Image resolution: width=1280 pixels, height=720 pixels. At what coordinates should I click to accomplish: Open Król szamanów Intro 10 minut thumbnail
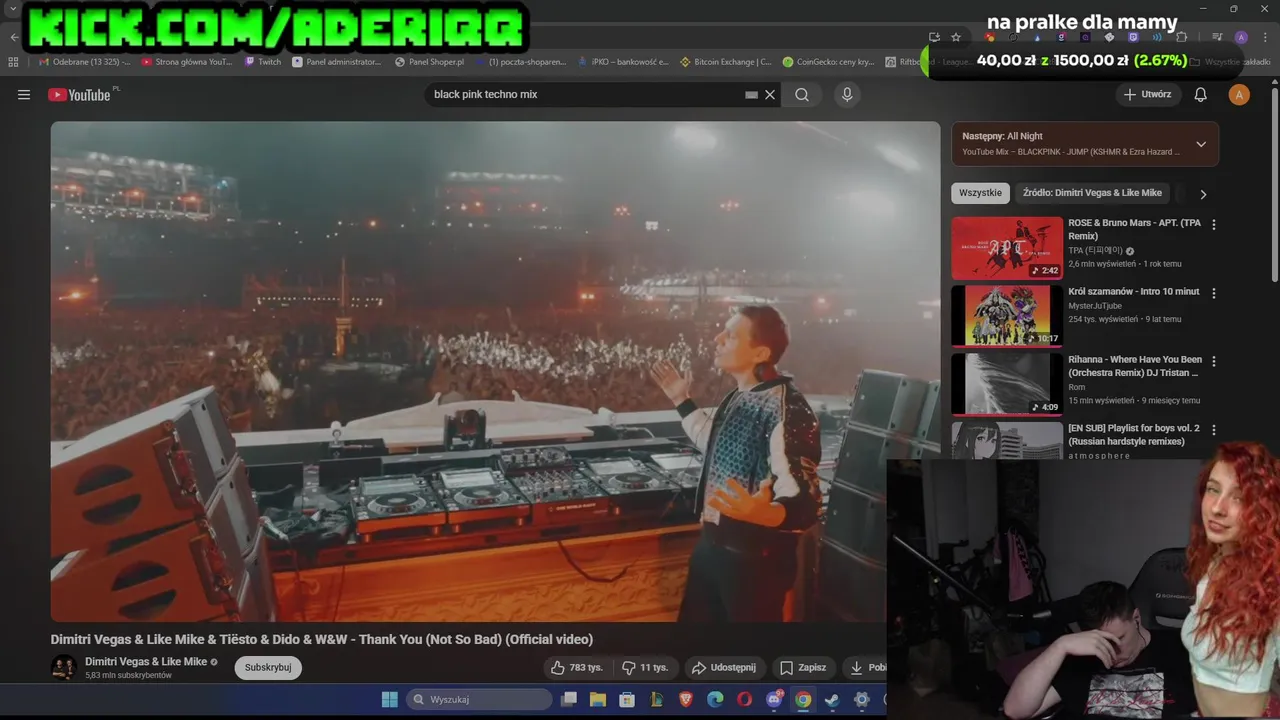pos(1007,316)
